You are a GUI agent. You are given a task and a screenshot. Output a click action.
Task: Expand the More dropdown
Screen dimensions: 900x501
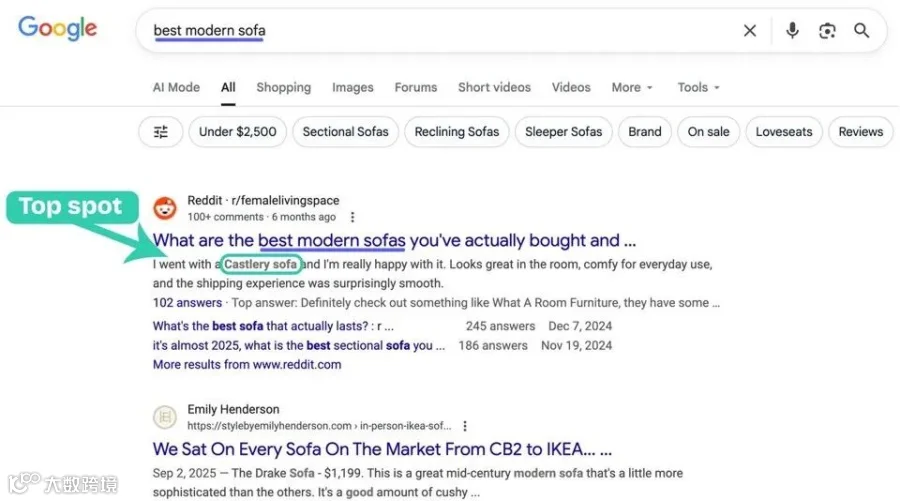(x=632, y=87)
